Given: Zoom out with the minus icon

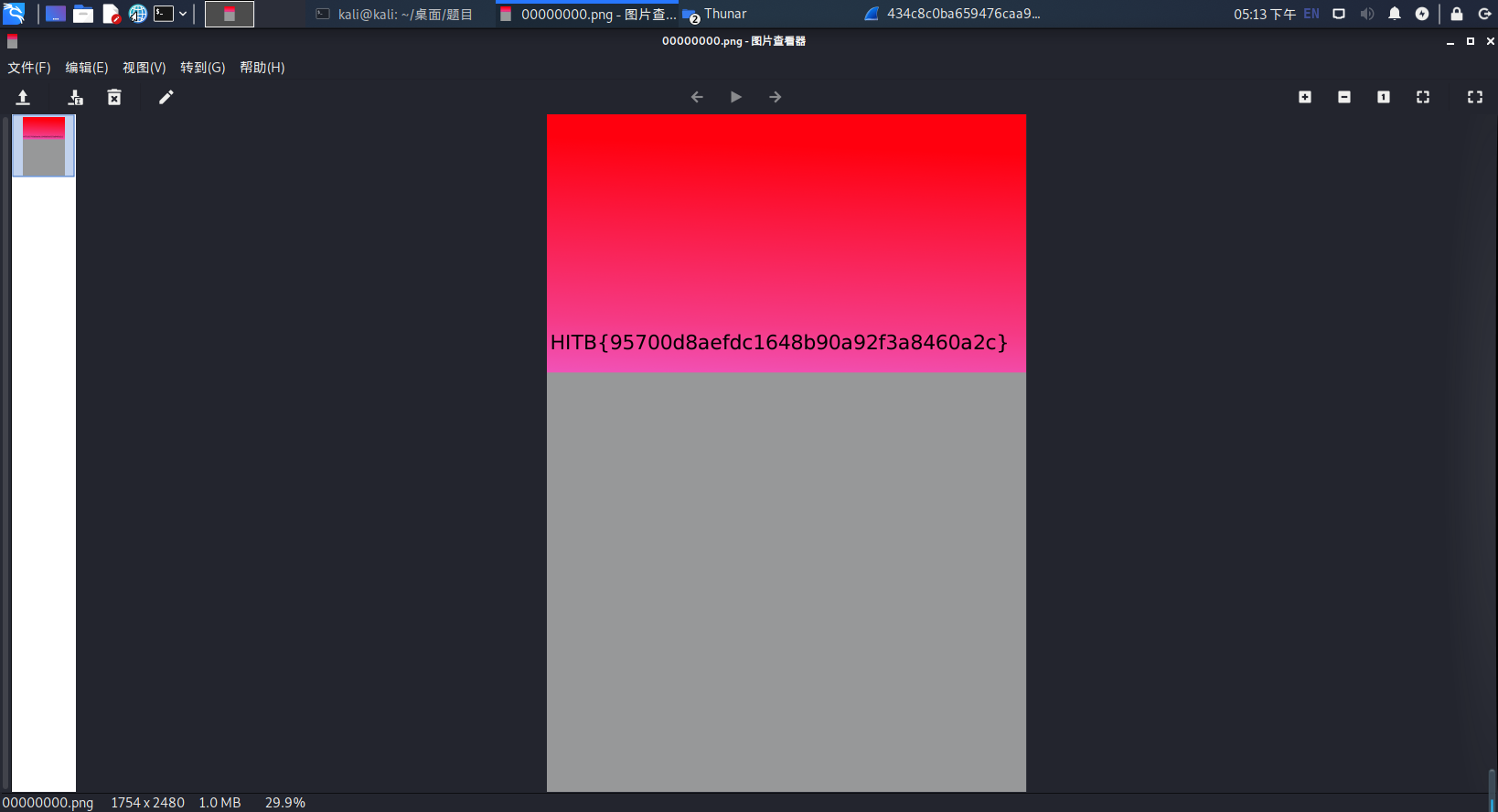Looking at the screenshot, I should [x=1344, y=97].
